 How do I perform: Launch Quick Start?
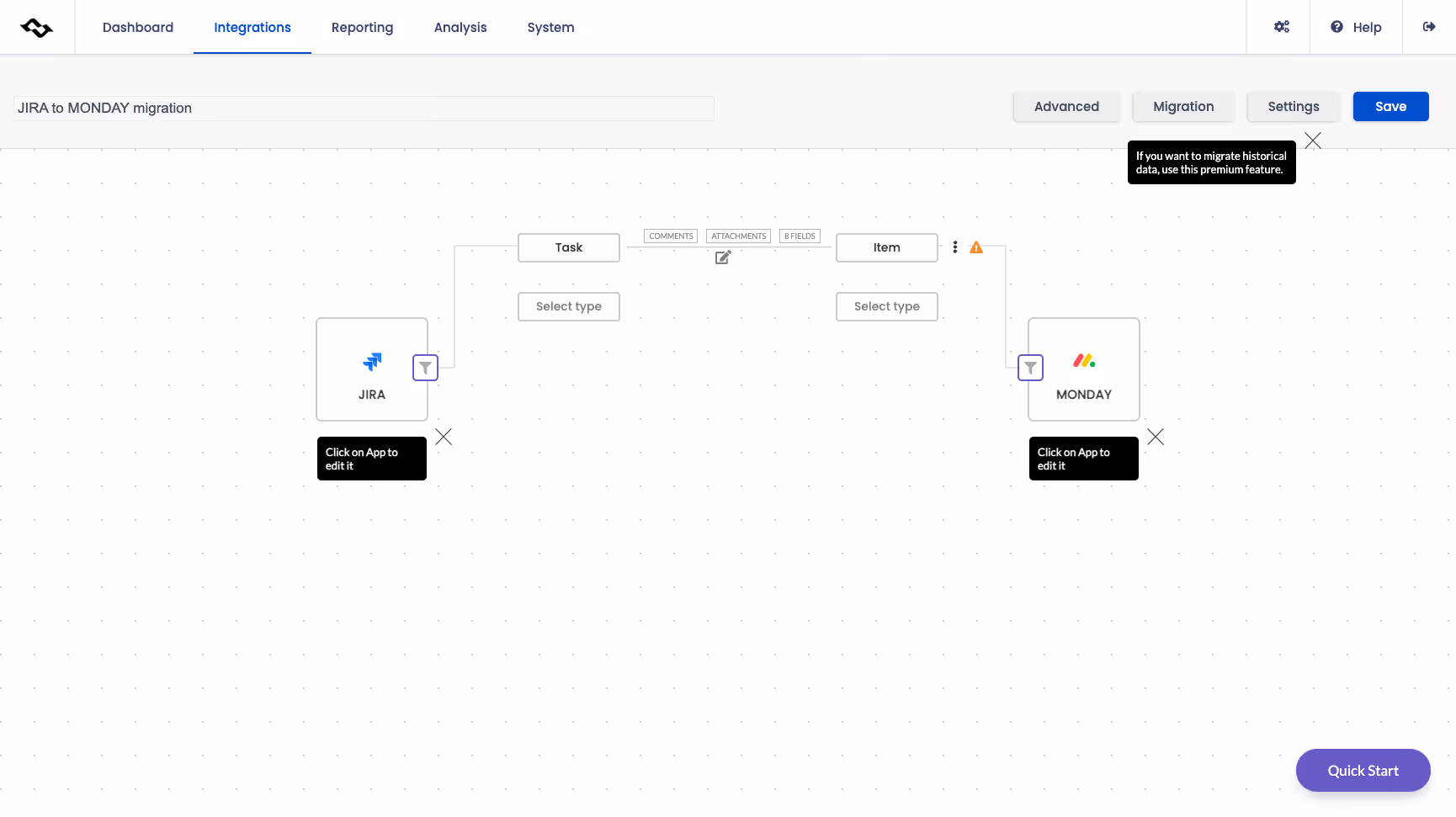point(1363,770)
